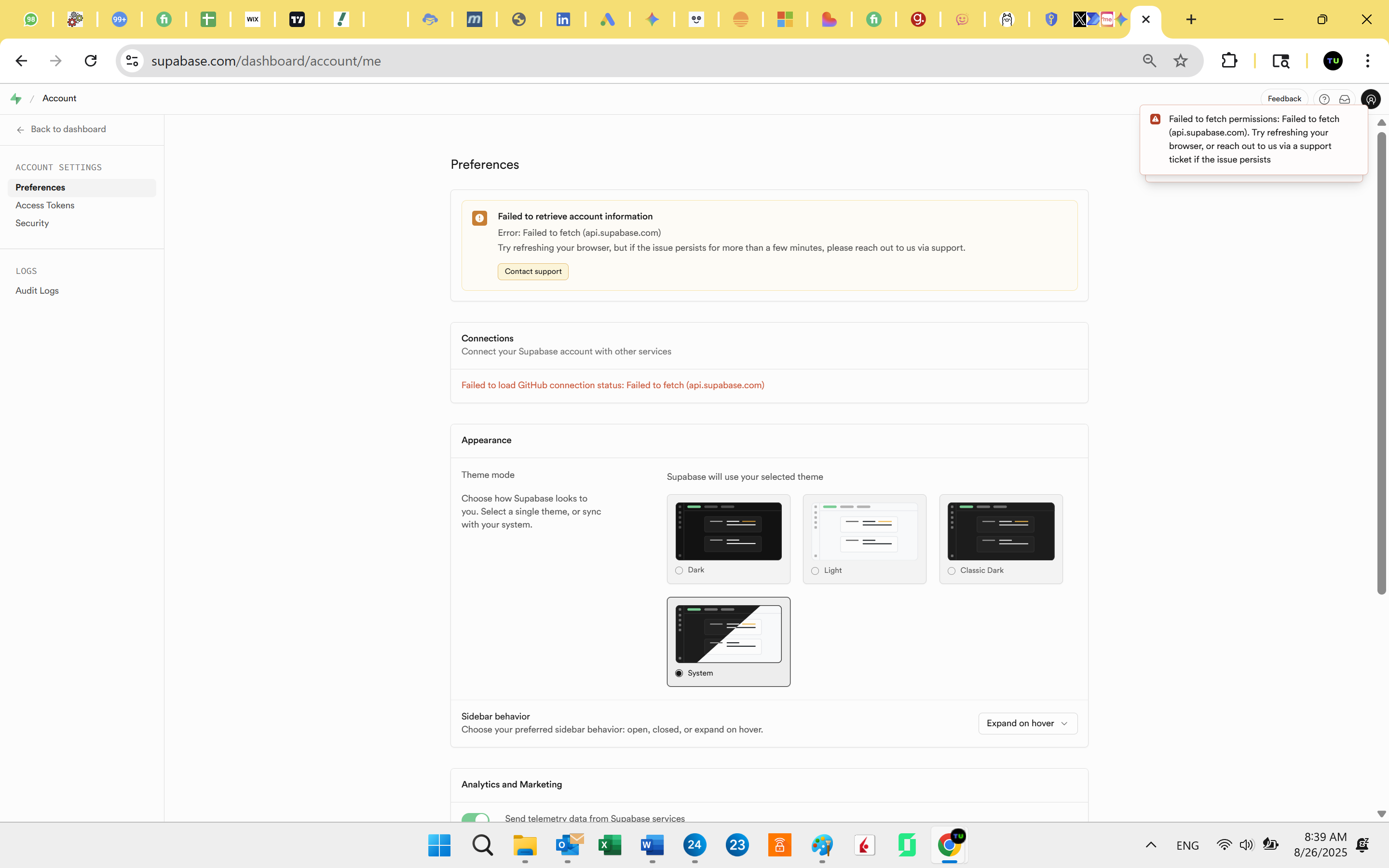Open the help question mark icon
Viewport: 1389px width, 868px height.
pos(1323,99)
